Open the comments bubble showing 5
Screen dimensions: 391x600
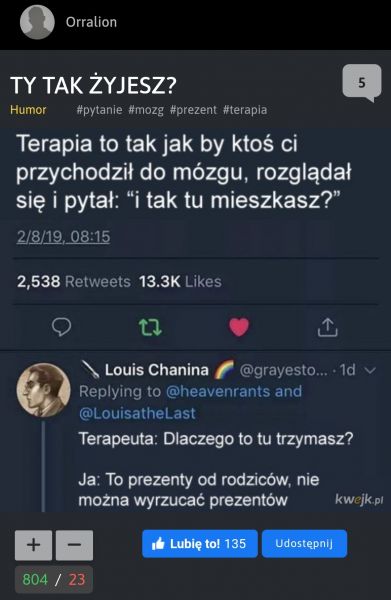click(362, 83)
